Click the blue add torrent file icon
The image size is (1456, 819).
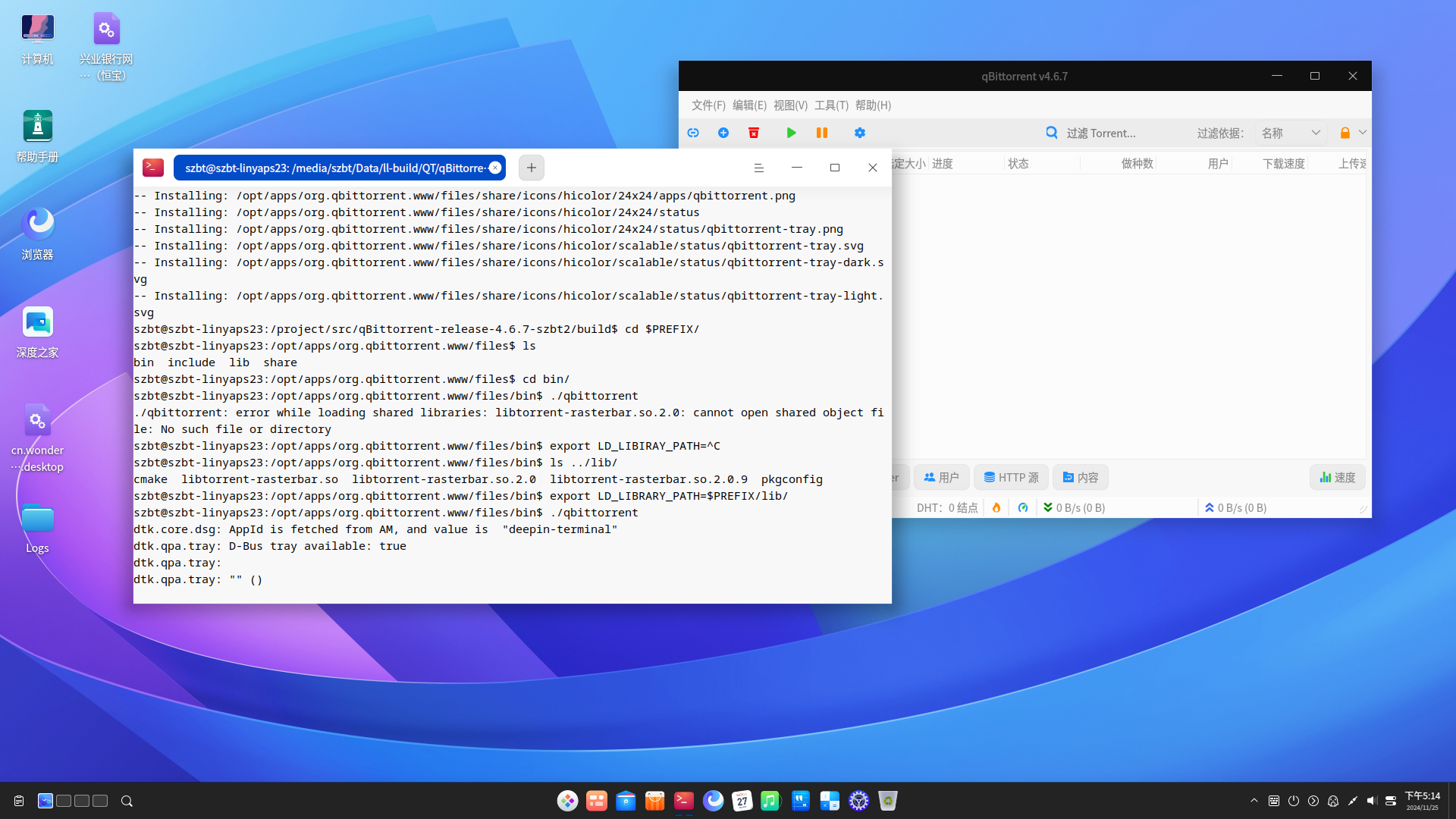point(723,133)
